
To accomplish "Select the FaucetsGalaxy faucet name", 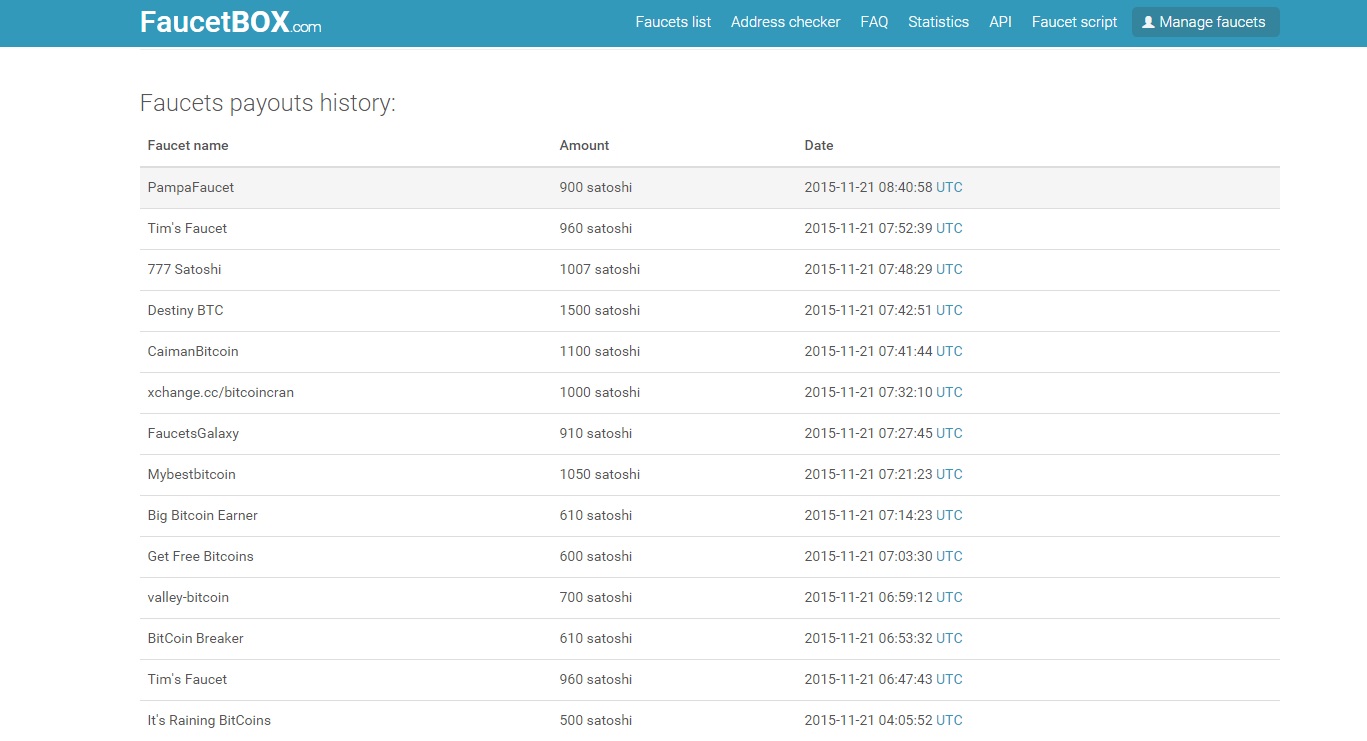I will click(x=193, y=433).
